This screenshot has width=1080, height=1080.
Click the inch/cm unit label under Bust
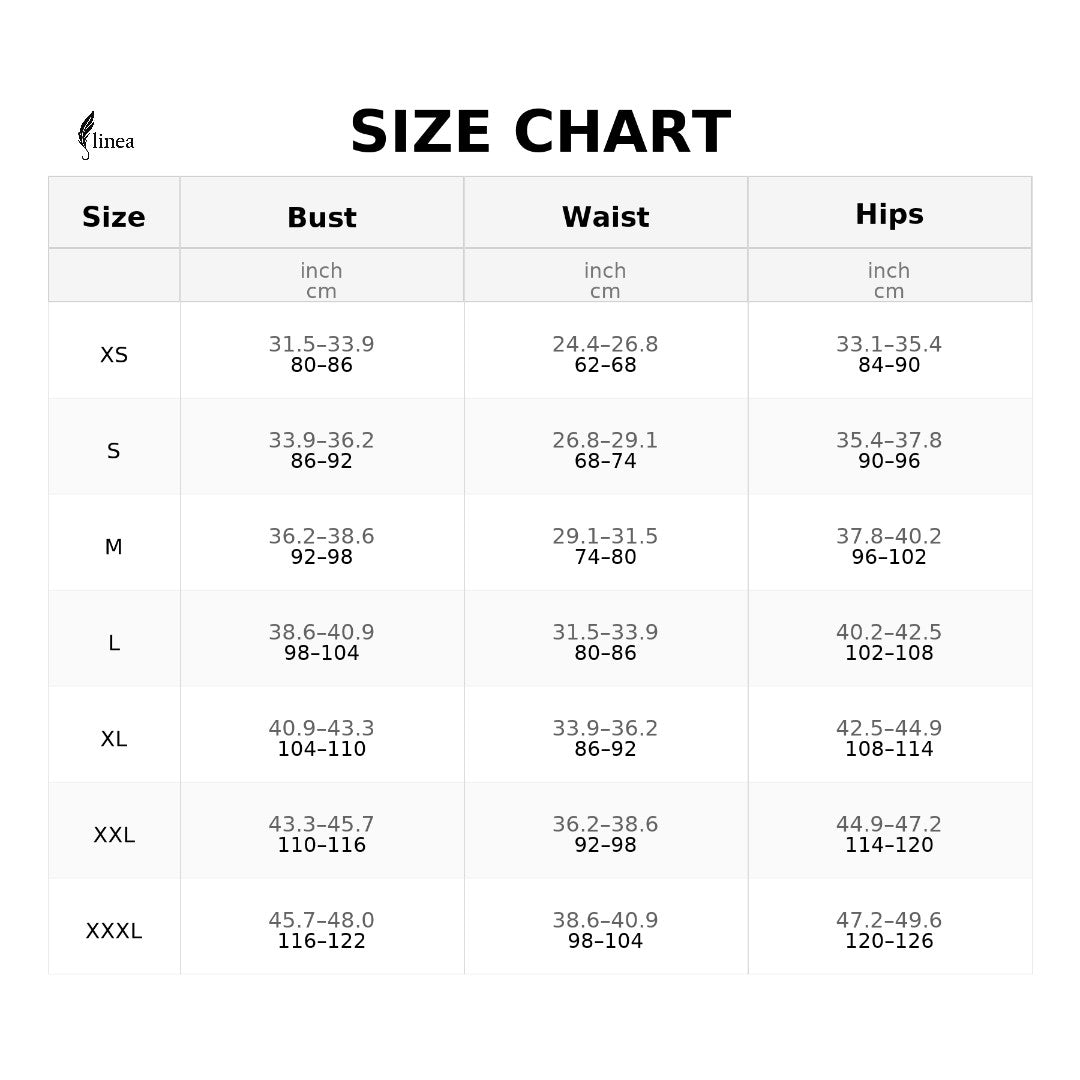click(x=322, y=281)
